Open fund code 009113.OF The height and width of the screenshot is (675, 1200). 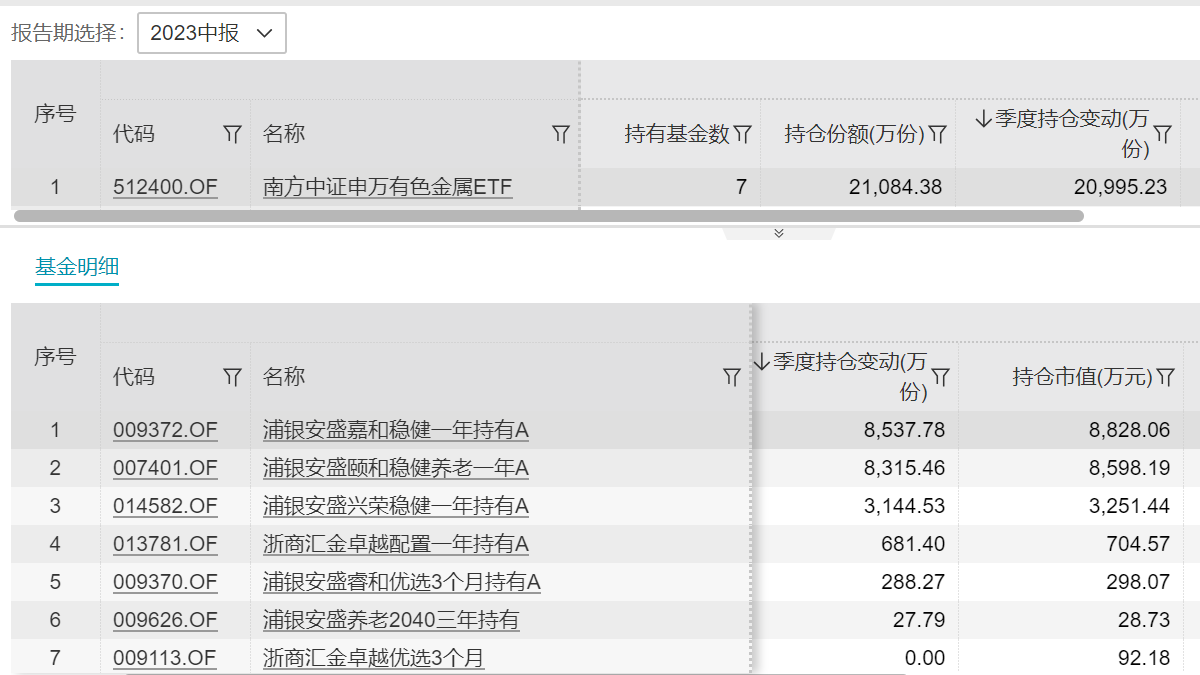coord(165,658)
